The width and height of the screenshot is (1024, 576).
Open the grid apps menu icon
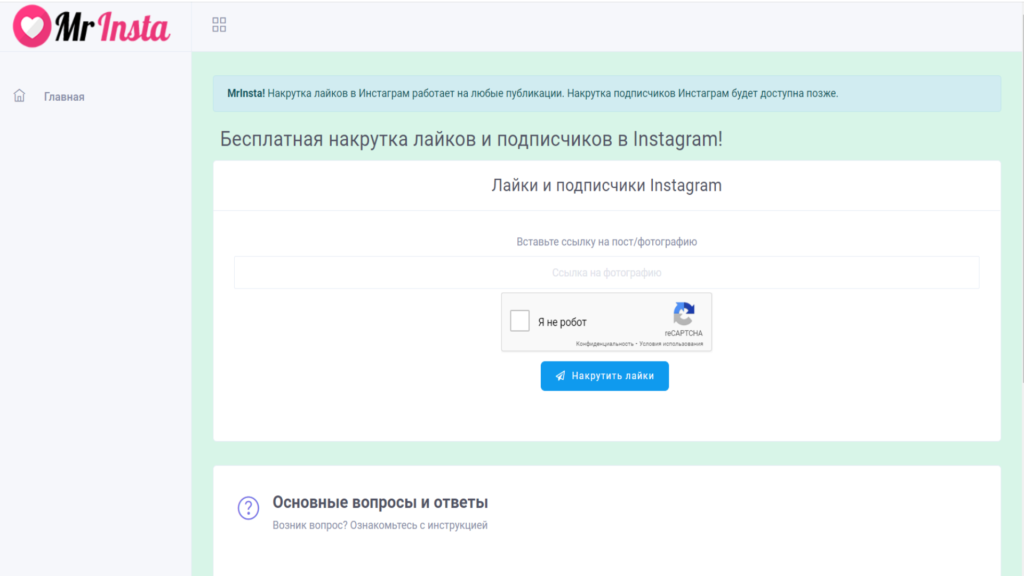(x=219, y=25)
